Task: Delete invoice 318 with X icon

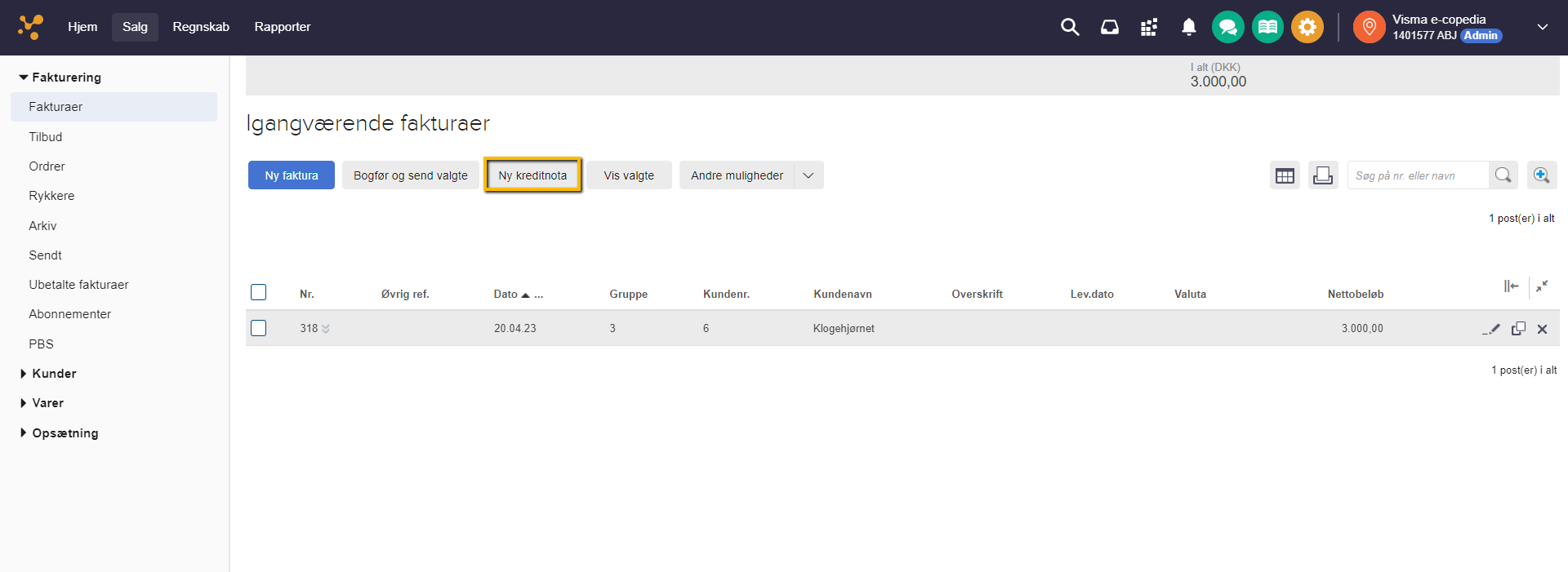Action: point(1542,329)
